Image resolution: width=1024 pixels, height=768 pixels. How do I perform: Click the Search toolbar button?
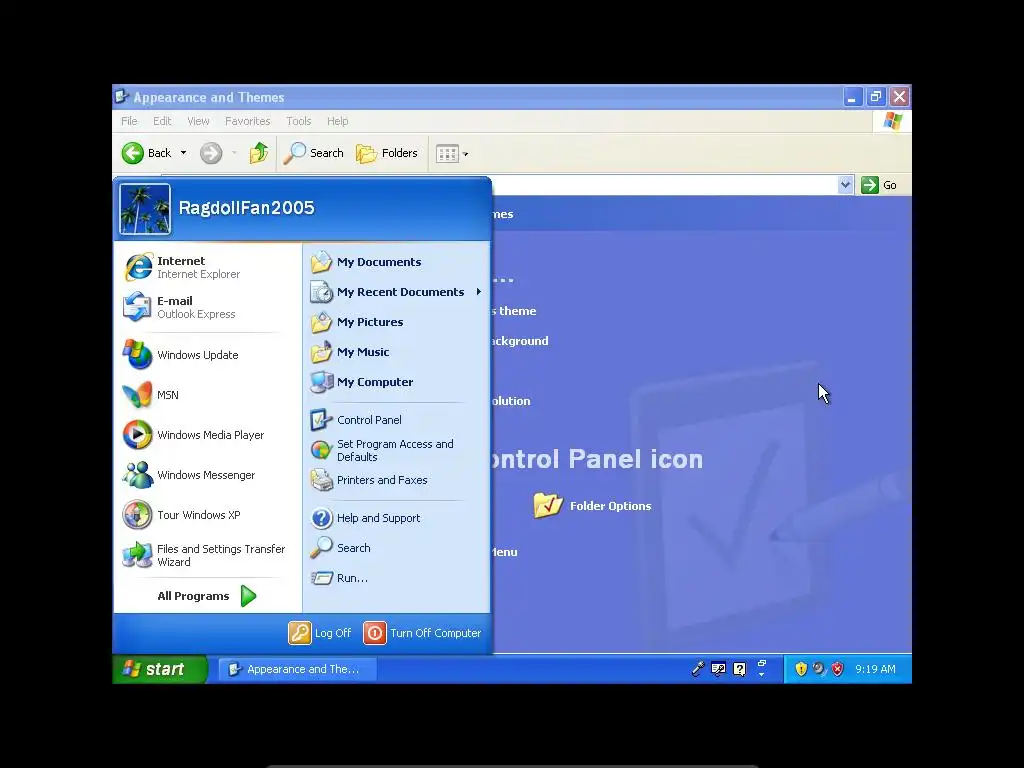pos(313,153)
